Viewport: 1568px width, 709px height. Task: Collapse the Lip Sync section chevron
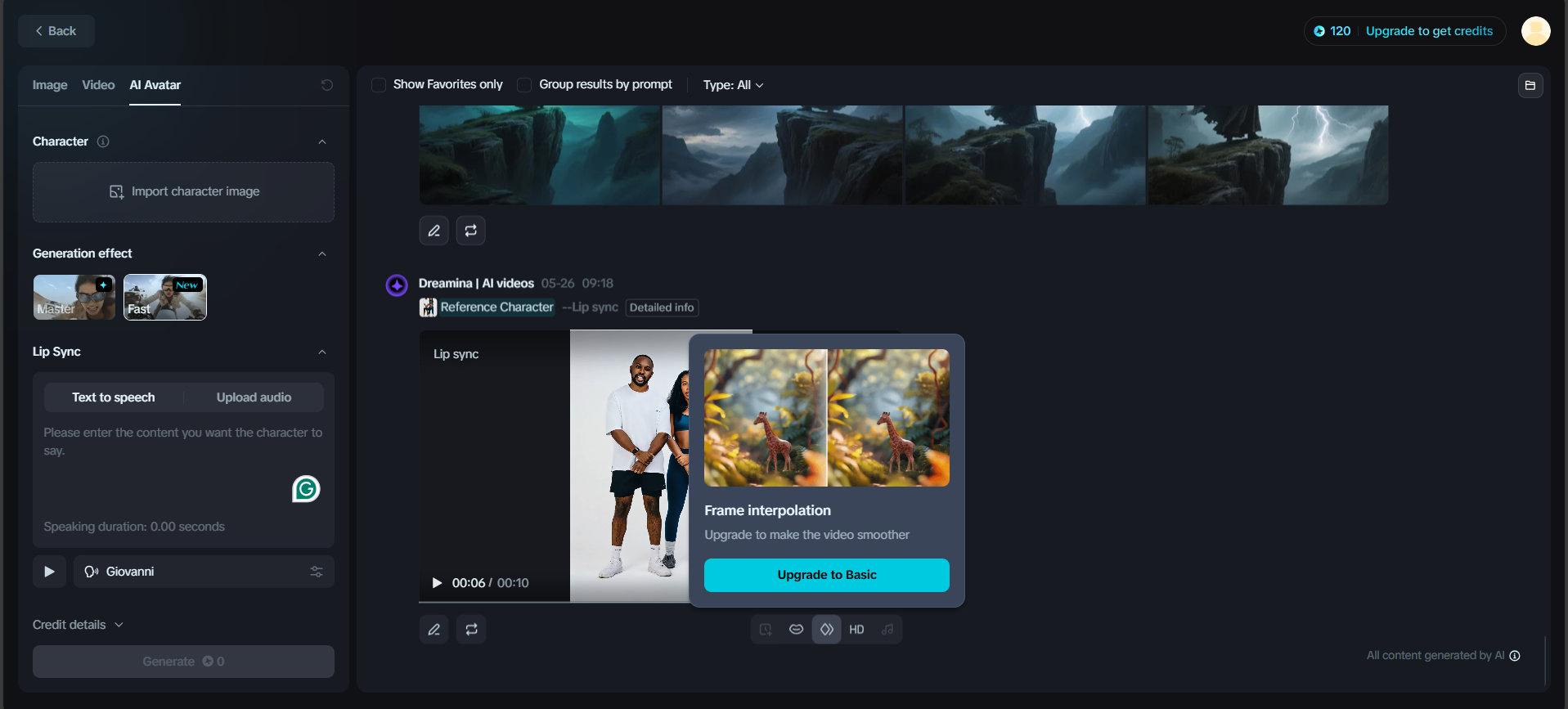(322, 352)
